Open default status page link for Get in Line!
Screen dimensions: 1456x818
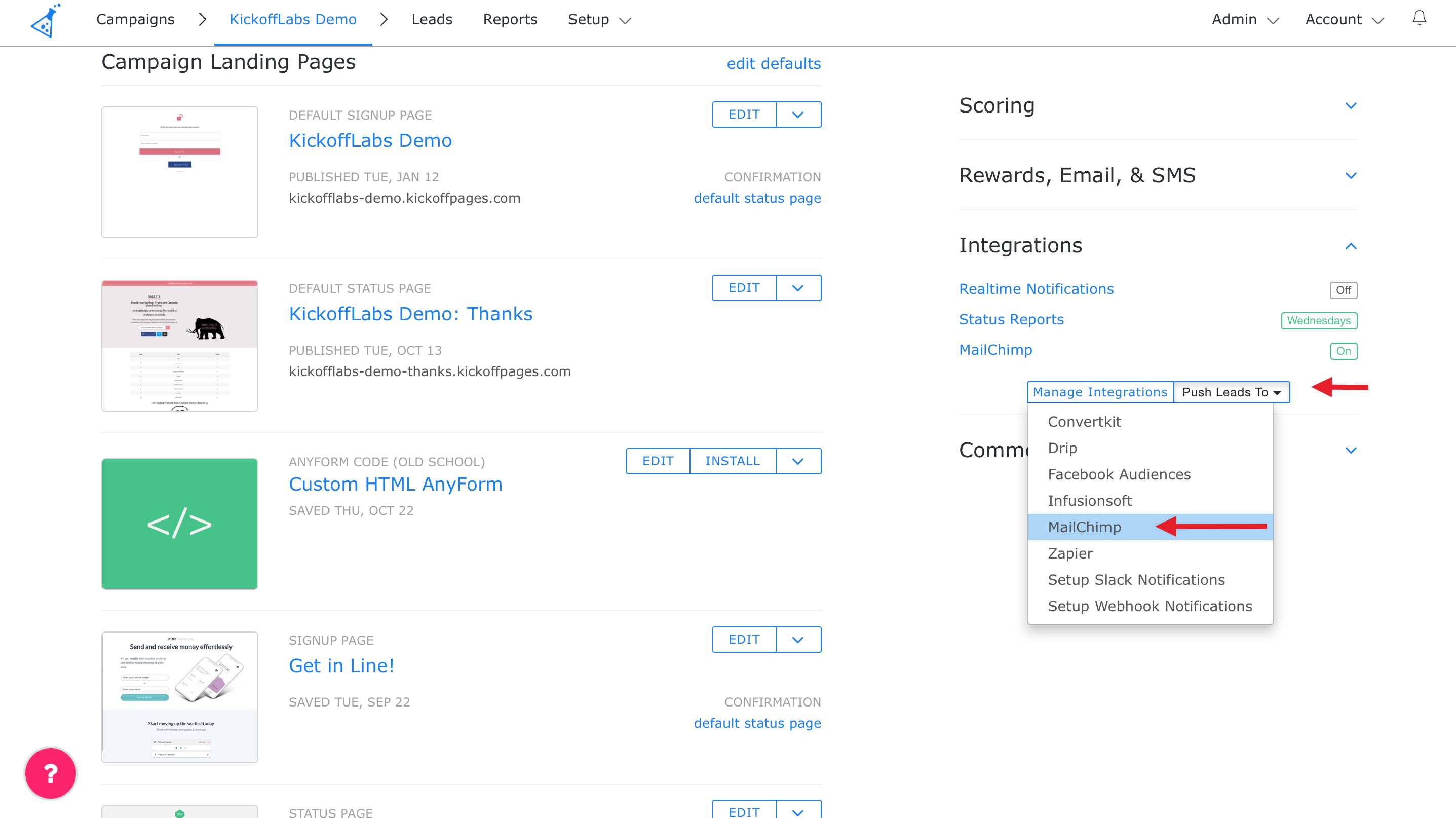pyautogui.click(x=757, y=723)
